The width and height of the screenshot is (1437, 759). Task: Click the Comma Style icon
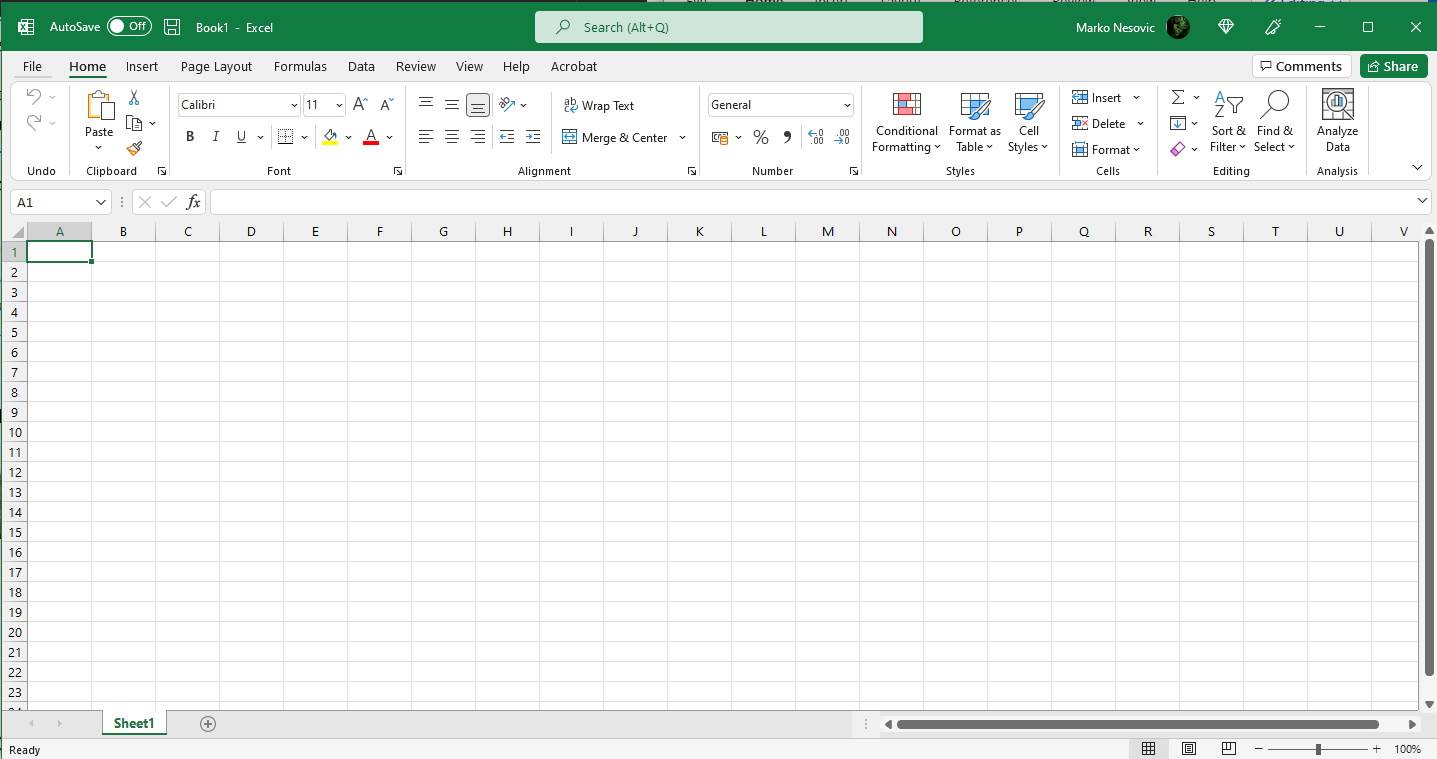tap(787, 137)
